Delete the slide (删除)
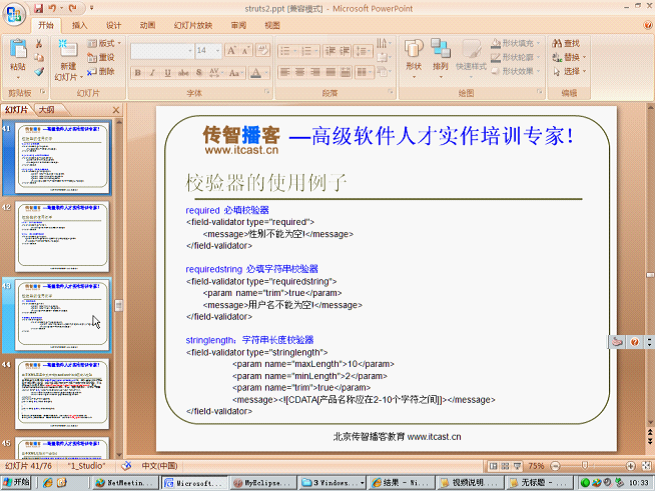 101,71
